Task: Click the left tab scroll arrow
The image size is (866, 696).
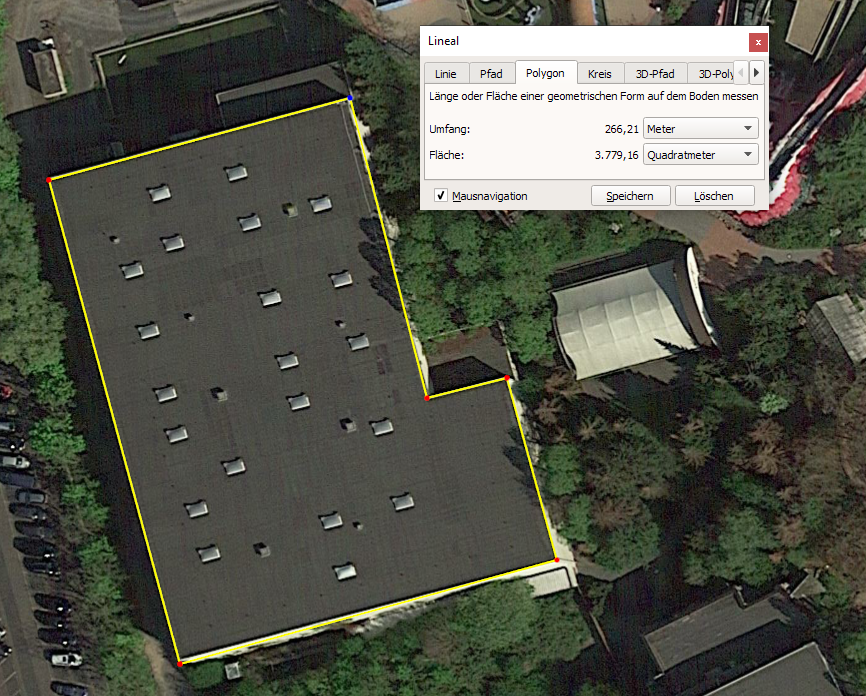Action: pos(741,73)
